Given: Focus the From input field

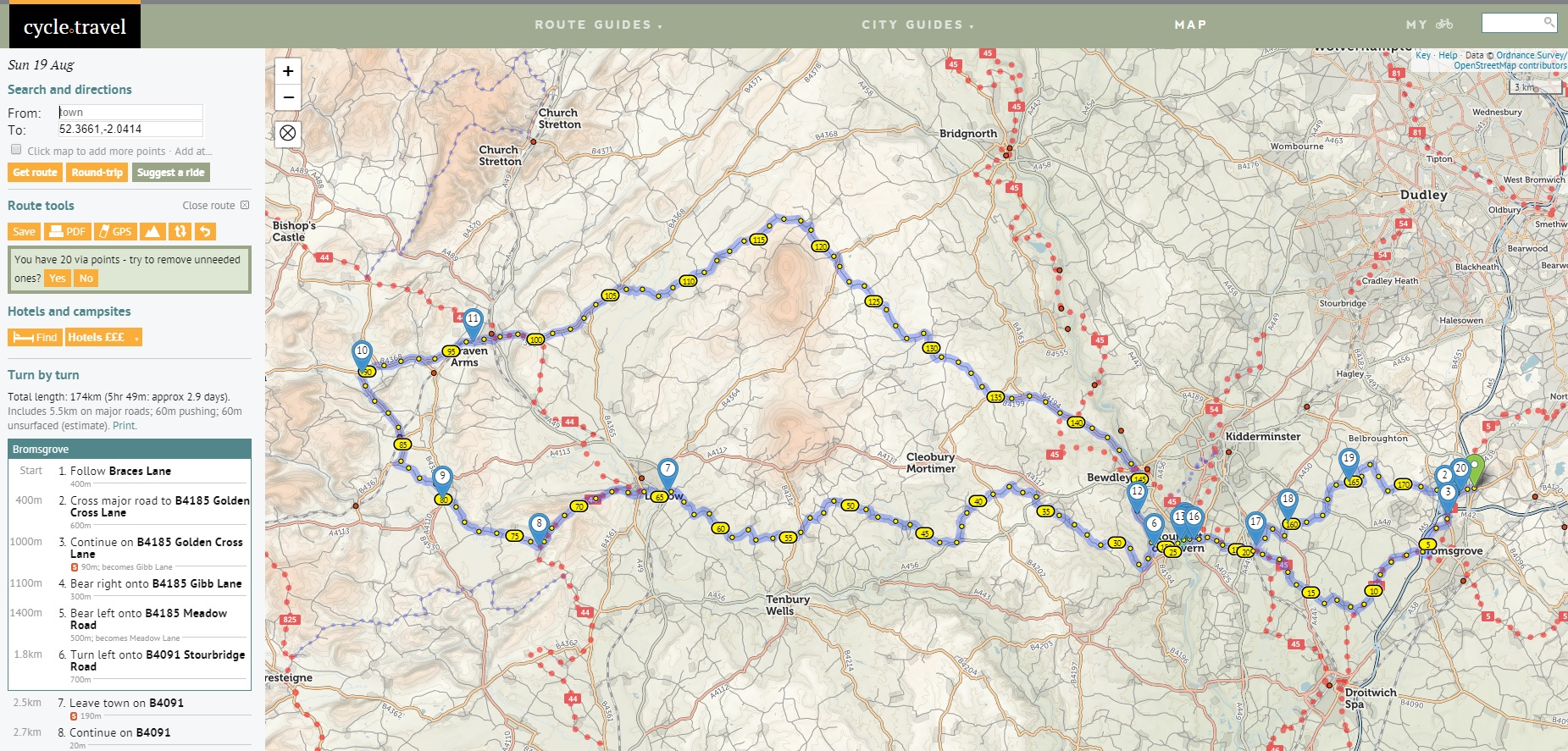Looking at the screenshot, I should [130, 112].
